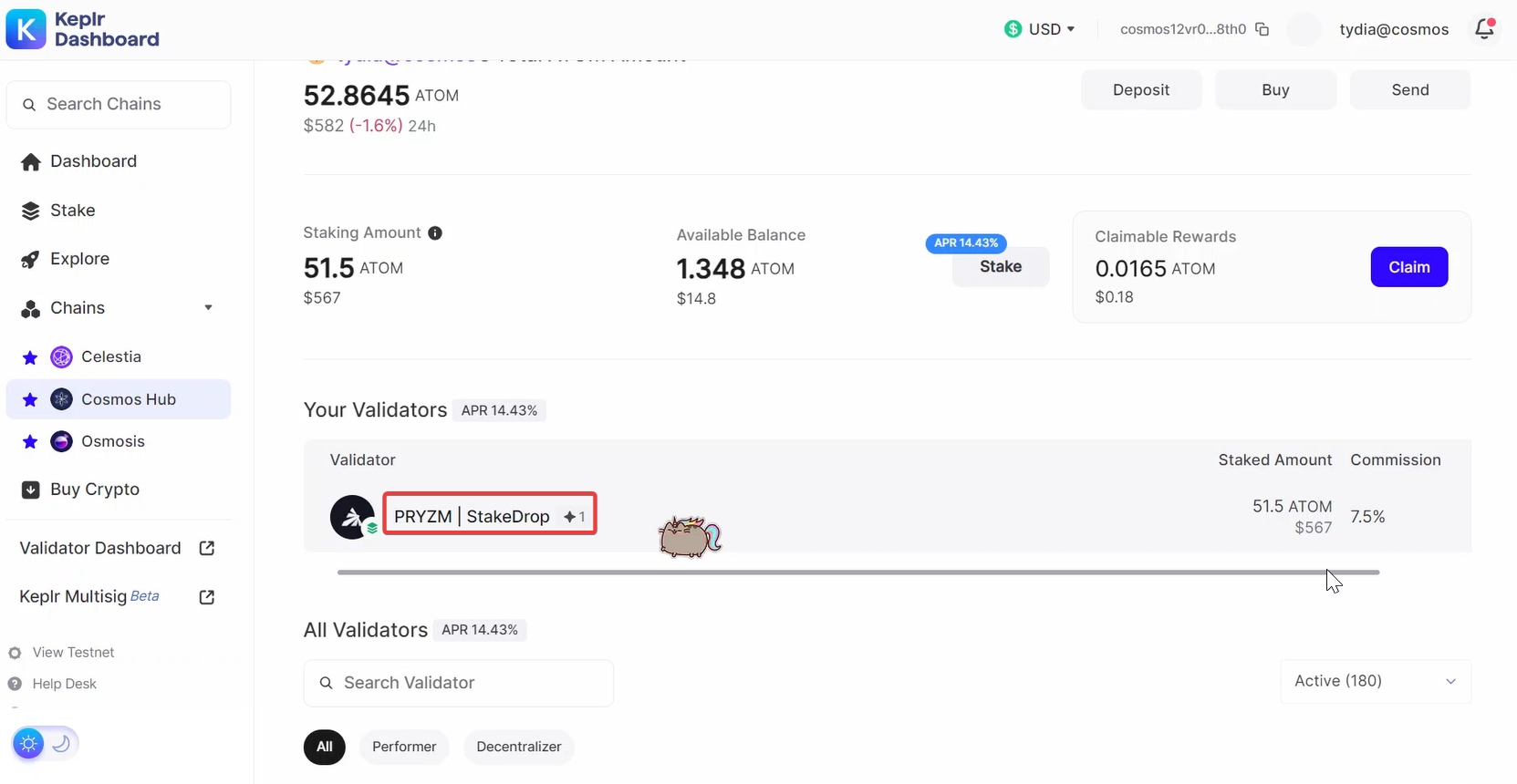Click the PRYZM validator avatar
1517x784 pixels.
(x=352, y=517)
